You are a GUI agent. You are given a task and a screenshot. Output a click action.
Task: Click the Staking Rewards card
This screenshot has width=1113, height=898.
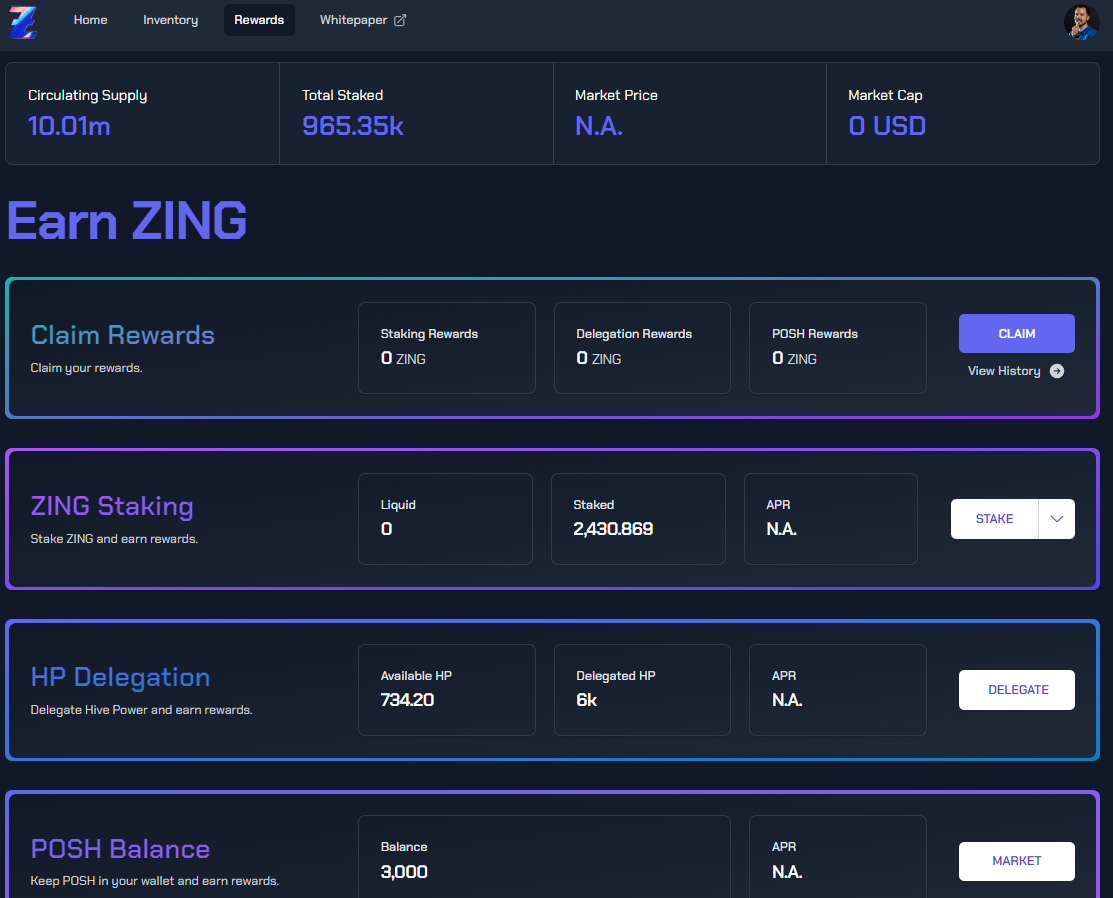[446, 348]
